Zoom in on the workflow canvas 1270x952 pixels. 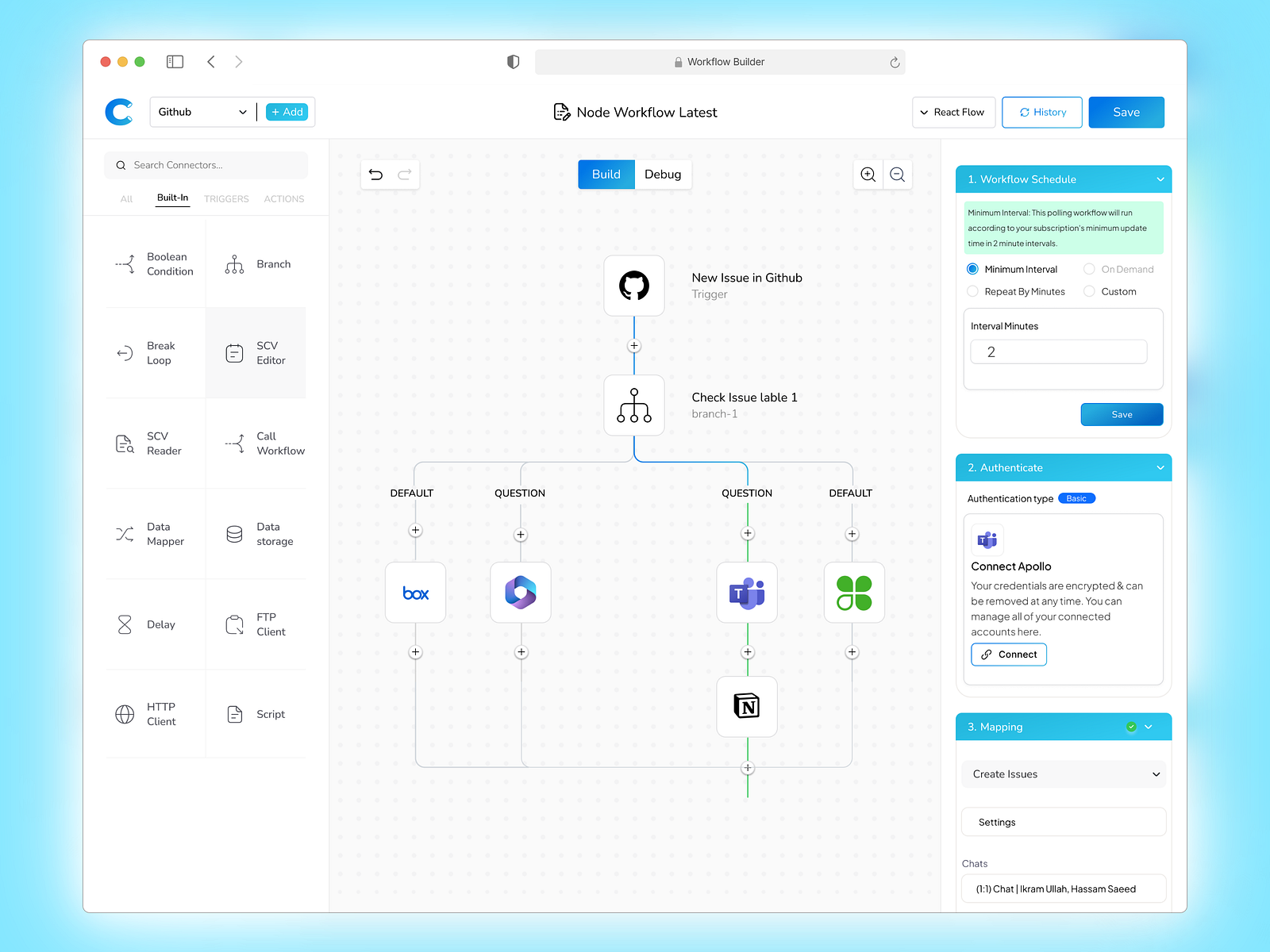point(868,175)
